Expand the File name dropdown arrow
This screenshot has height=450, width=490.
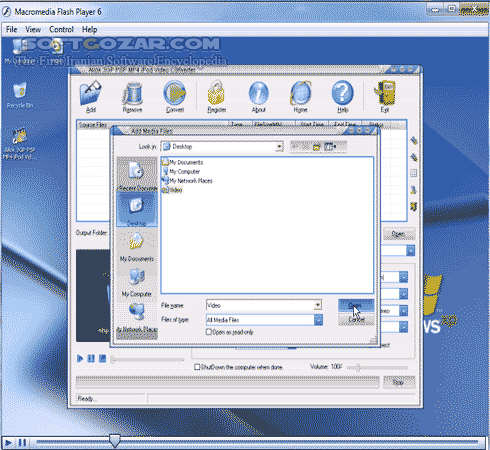[x=318, y=305]
